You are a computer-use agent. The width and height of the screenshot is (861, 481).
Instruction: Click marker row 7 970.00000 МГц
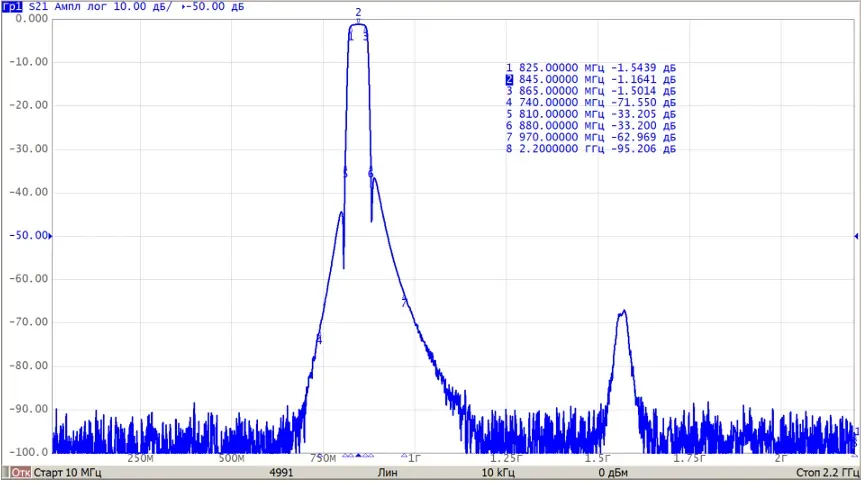591,137
